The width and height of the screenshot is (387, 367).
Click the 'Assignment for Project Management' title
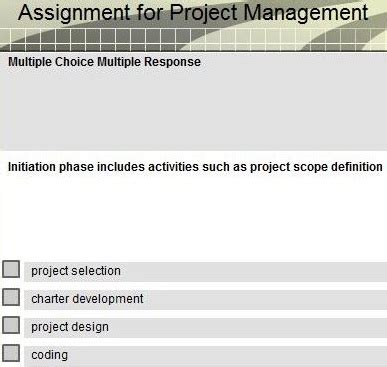click(193, 13)
